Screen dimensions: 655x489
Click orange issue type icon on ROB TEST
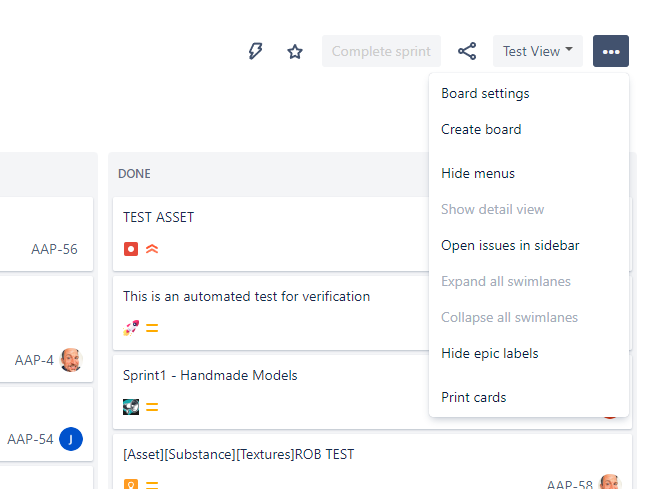(131, 484)
